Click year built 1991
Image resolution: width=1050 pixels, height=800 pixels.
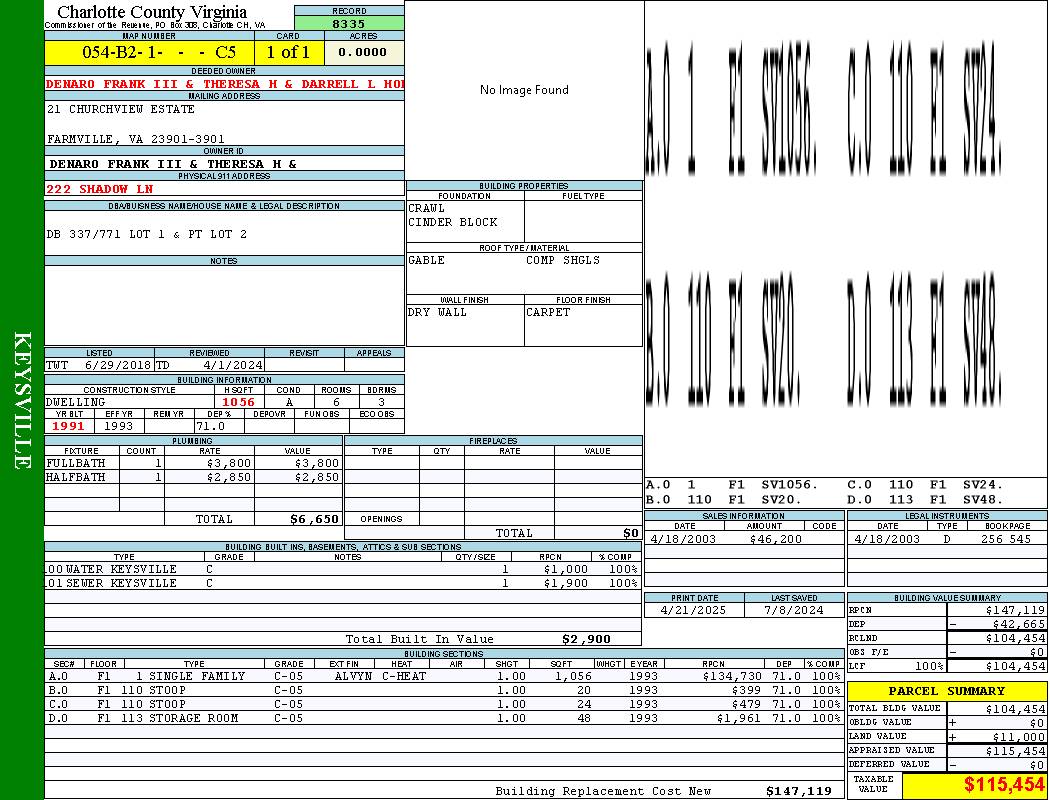[x=68, y=426]
